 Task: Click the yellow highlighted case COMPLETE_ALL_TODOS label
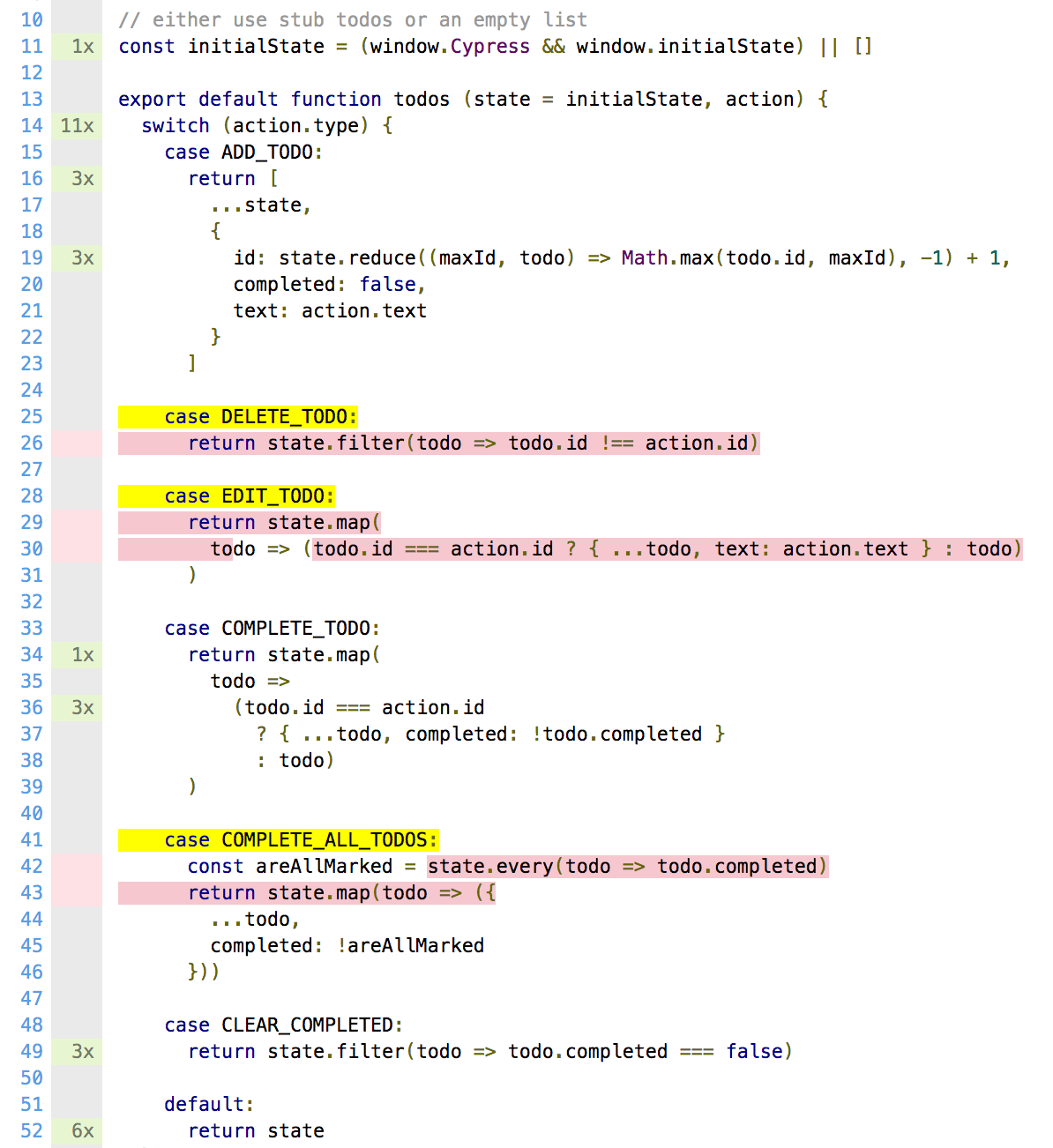[278, 839]
